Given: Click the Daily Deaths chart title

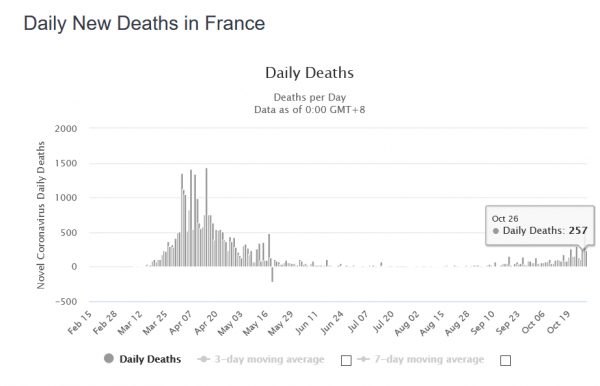Looking at the screenshot, I should 310,73.
